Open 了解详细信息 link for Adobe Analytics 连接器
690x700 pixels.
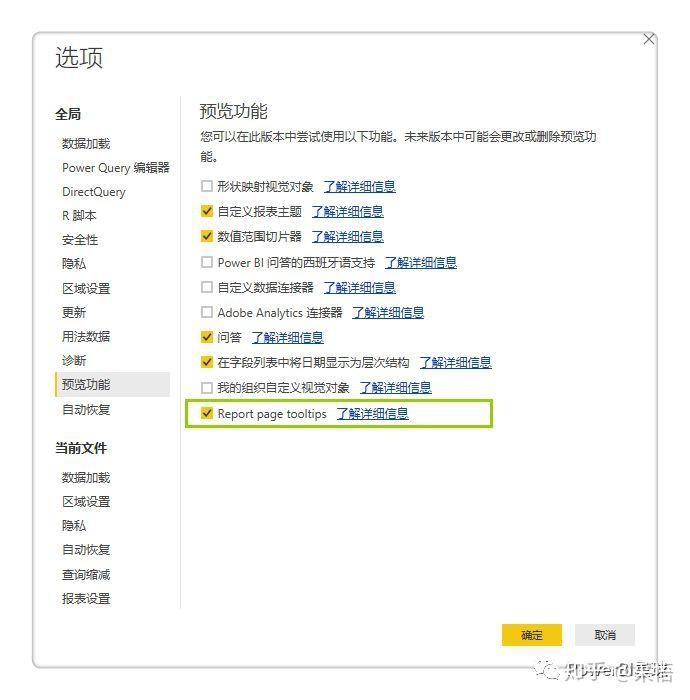pos(388,312)
